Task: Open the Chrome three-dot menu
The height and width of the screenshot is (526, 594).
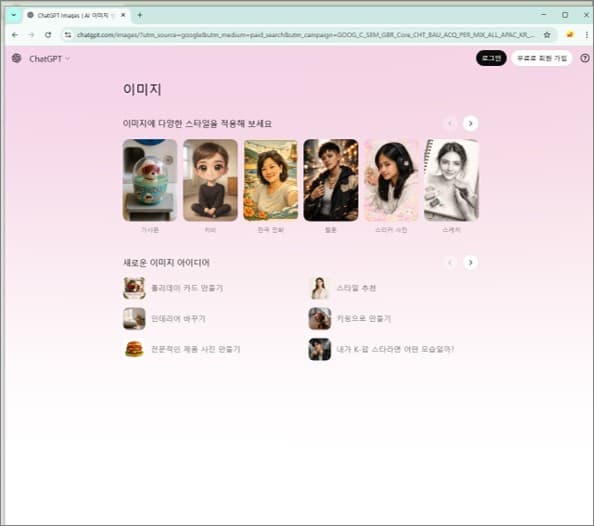Action: pos(587,34)
